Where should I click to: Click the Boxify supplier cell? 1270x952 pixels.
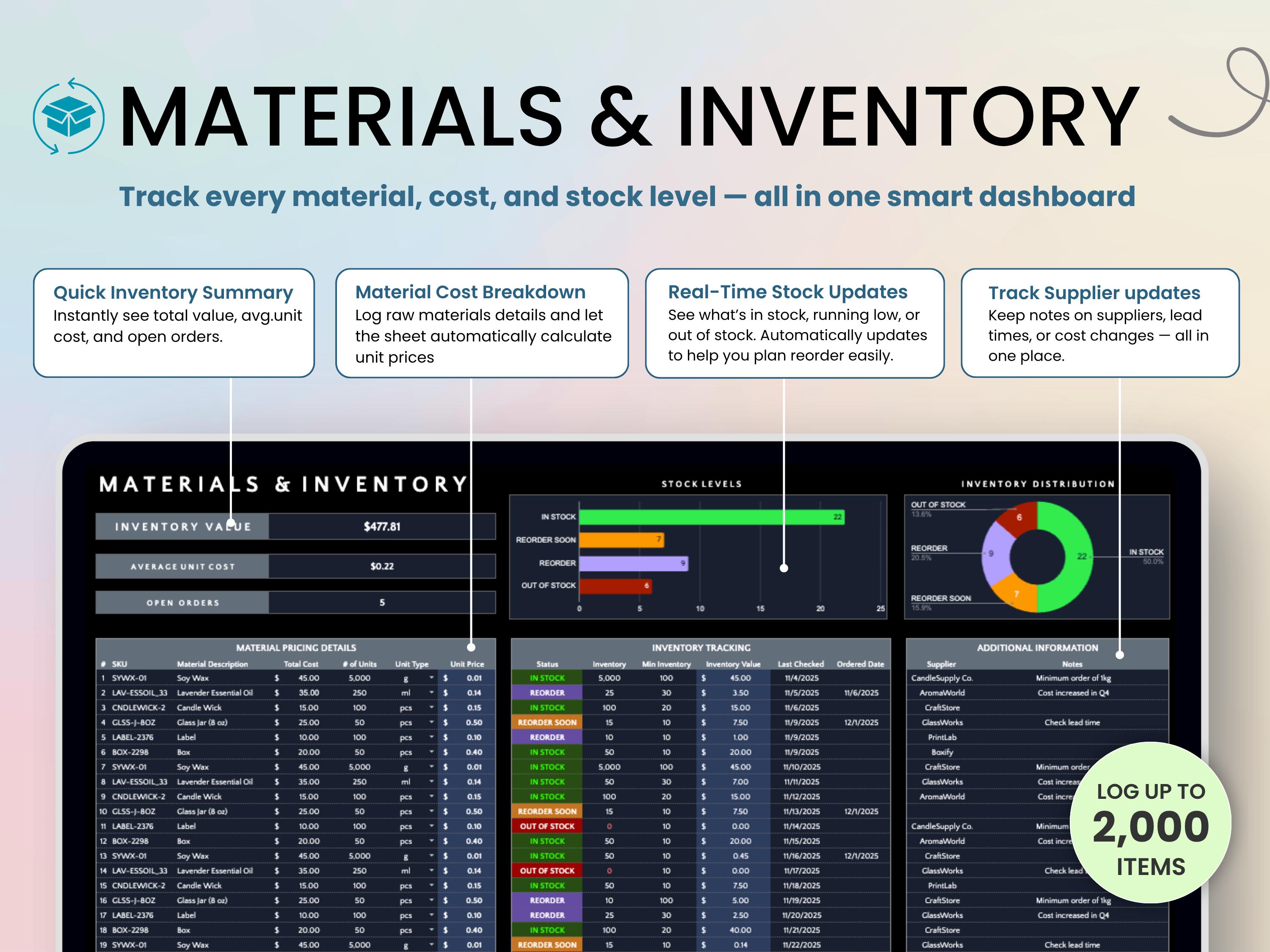[x=942, y=752]
